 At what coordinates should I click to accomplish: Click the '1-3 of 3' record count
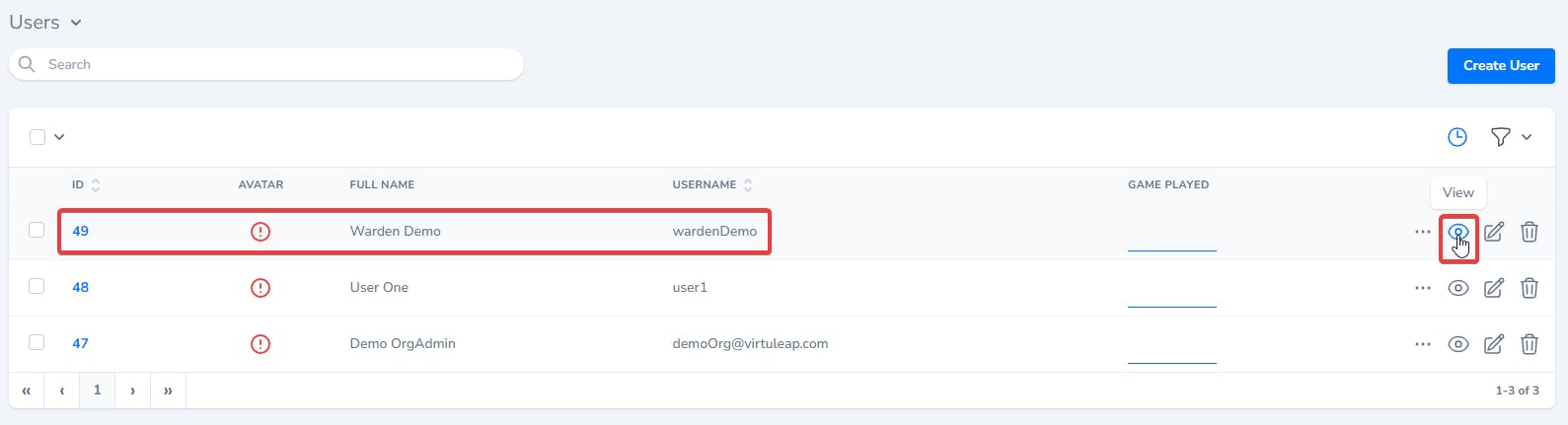point(1517,390)
